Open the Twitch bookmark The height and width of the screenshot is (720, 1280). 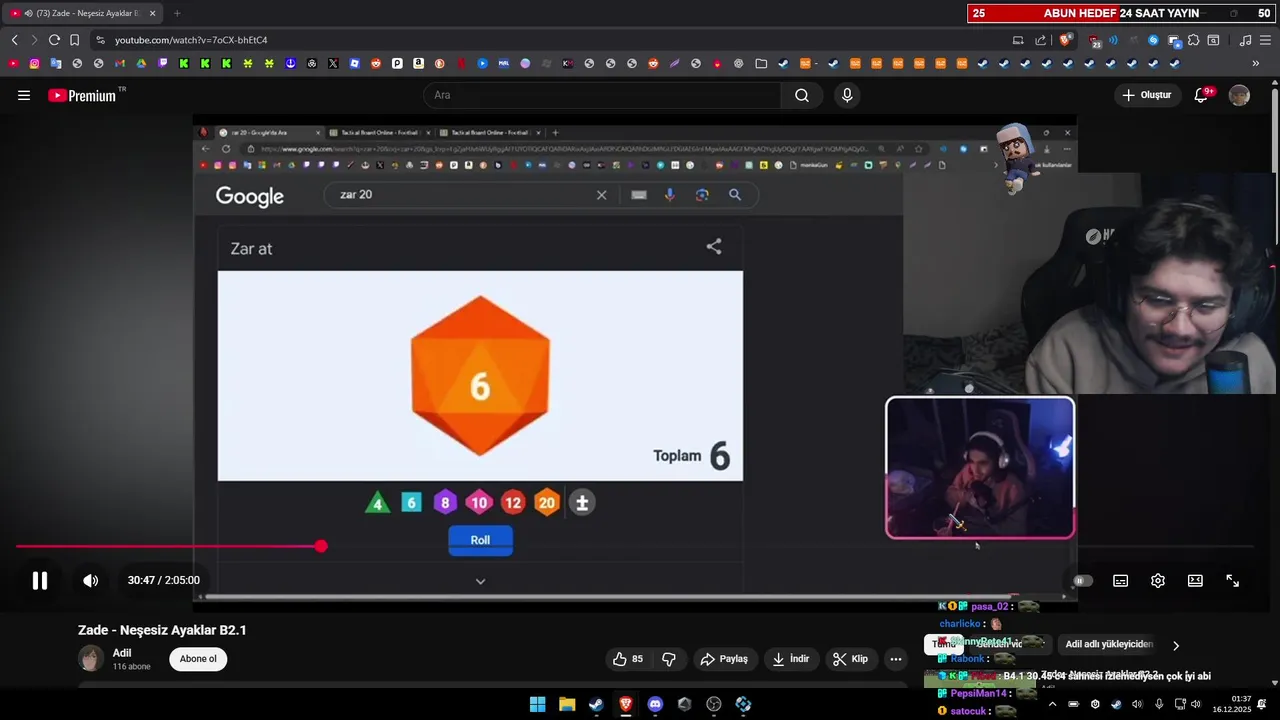point(163,63)
